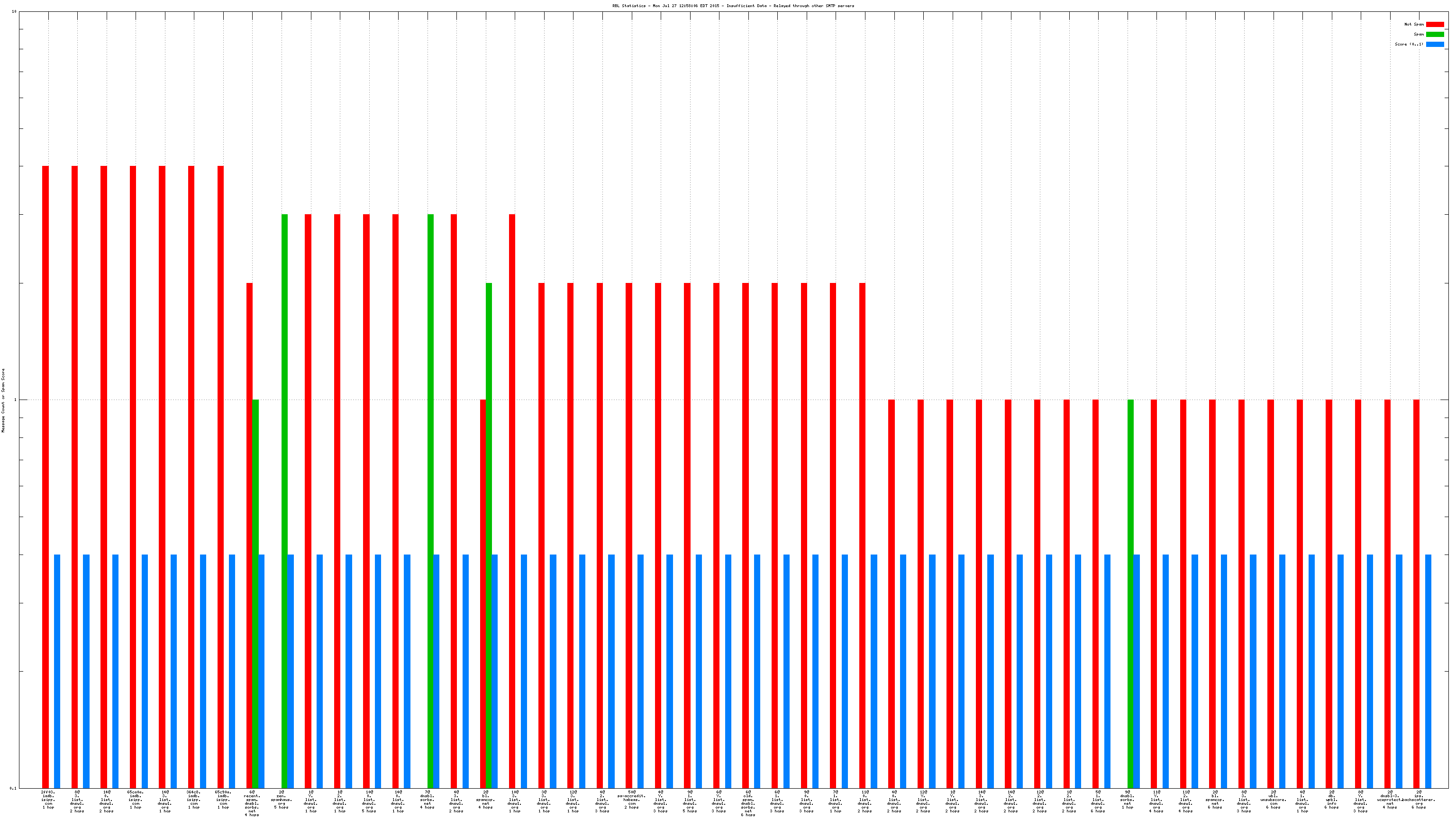Click the green bar of recent.spam.dnsbl.sorbs.net

pyautogui.click(x=255, y=593)
